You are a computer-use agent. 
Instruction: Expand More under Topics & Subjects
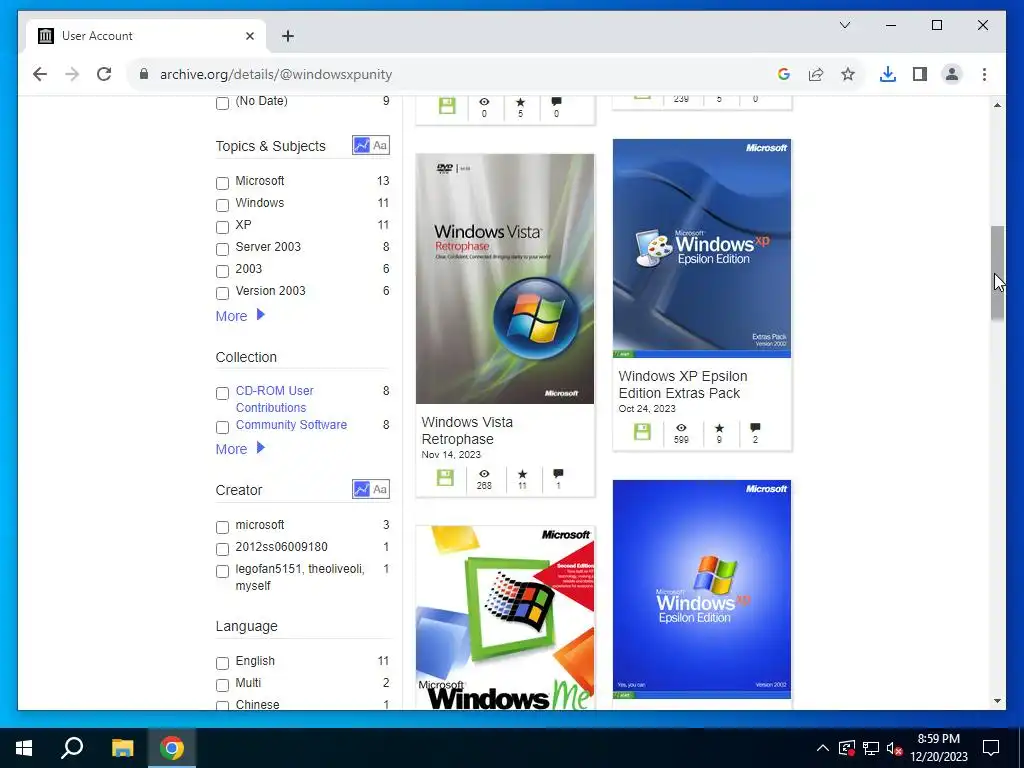click(240, 316)
